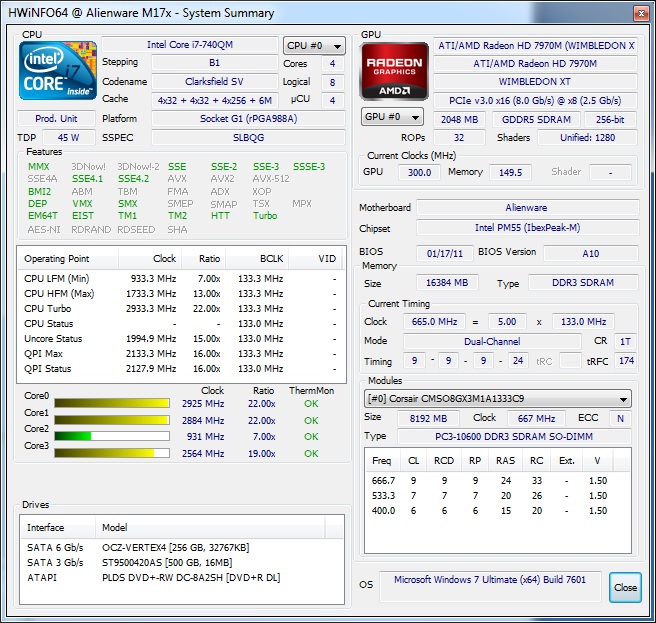Click the GPU memory clock 149.5 field
This screenshot has height=623, width=656.
(x=510, y=172)
